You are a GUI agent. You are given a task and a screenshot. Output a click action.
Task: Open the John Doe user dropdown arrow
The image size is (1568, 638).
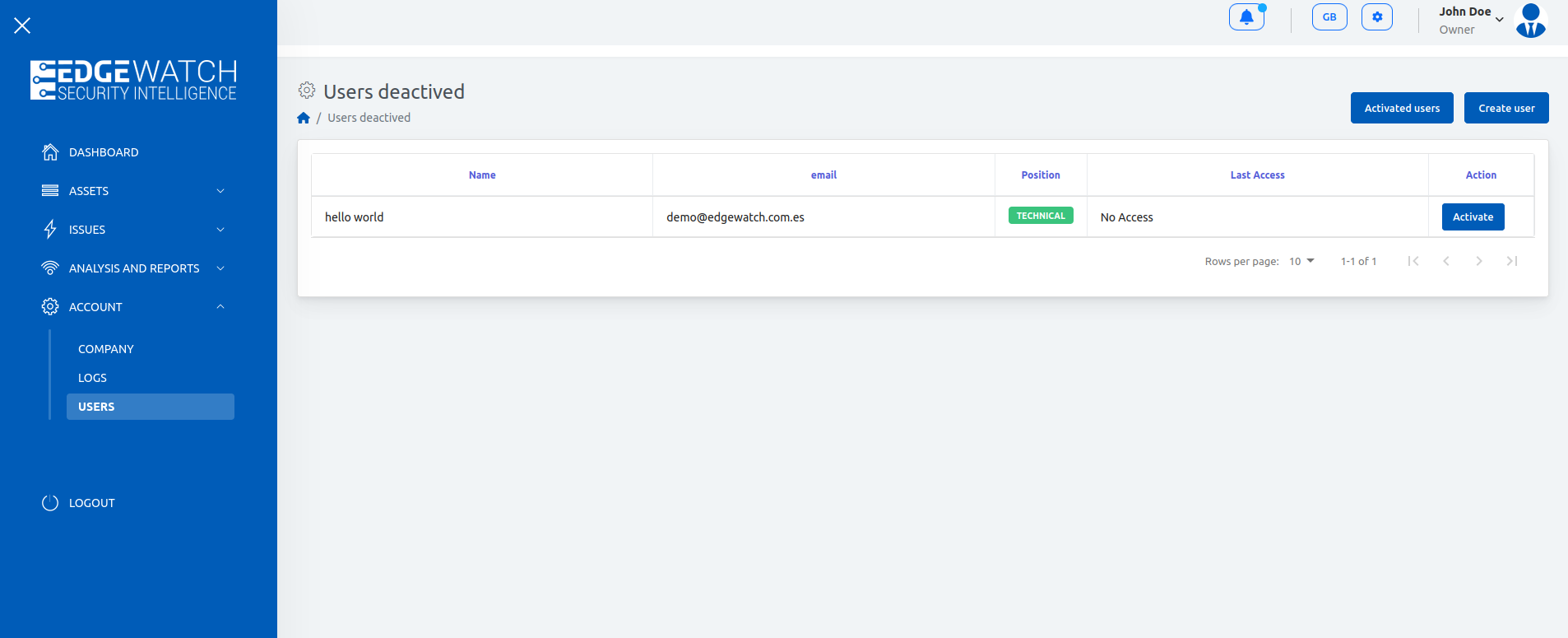coord(1500,19)
